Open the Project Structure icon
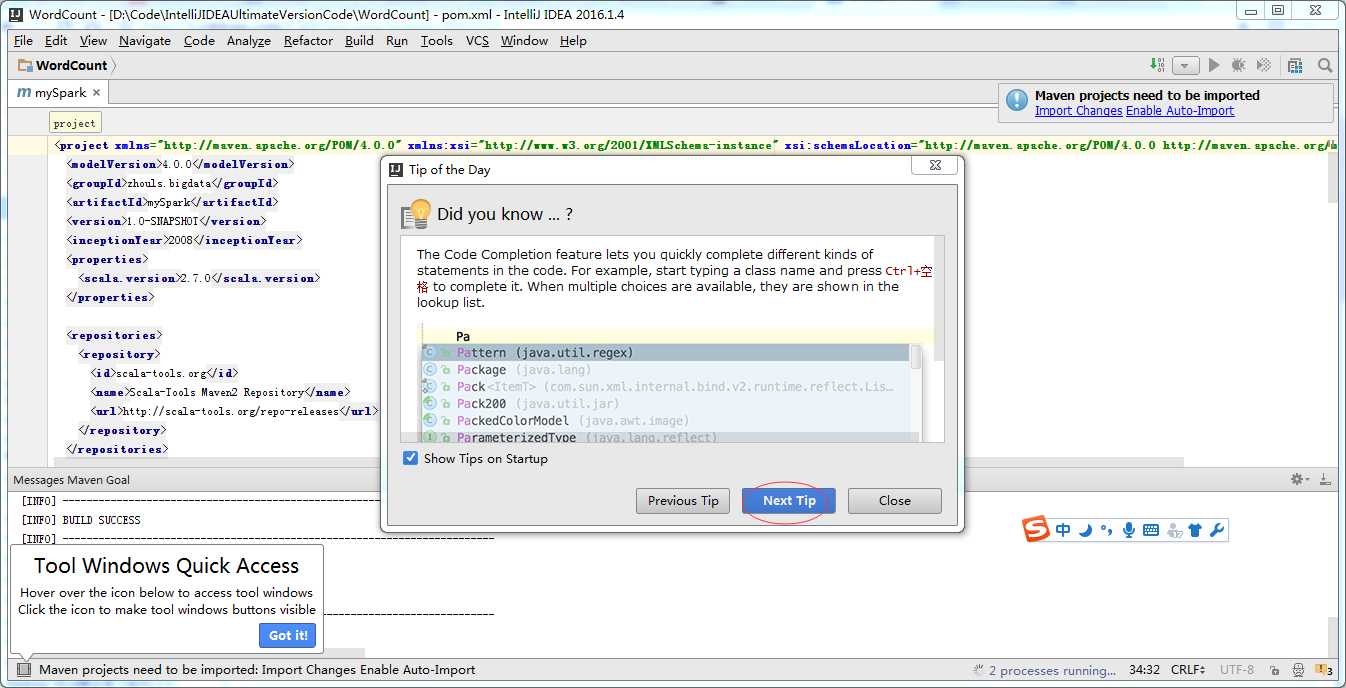The width and height of the screenshot is (1346, 688). tap(1295, 65)
